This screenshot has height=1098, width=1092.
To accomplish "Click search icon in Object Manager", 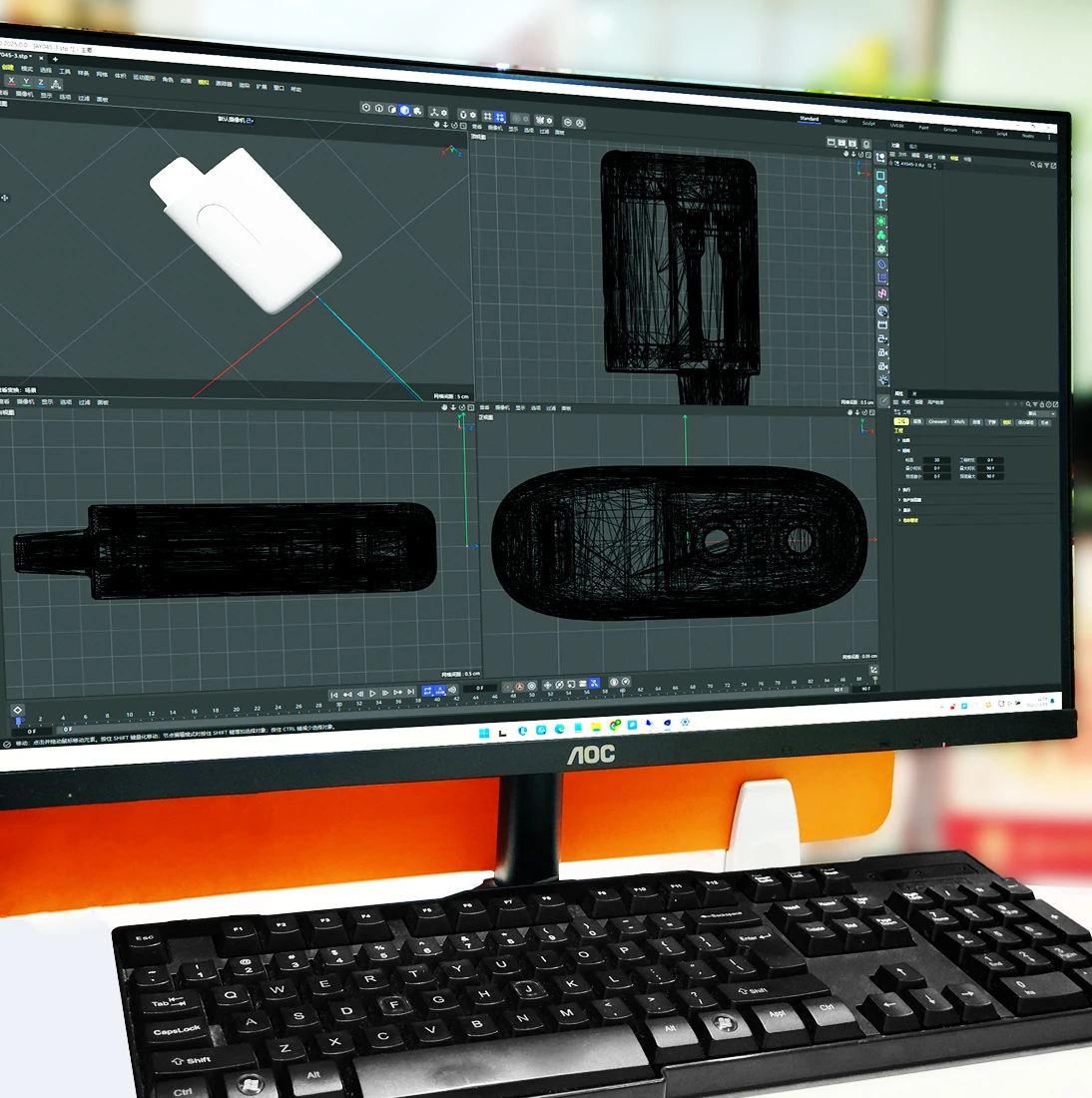I will click(1033, 165).
